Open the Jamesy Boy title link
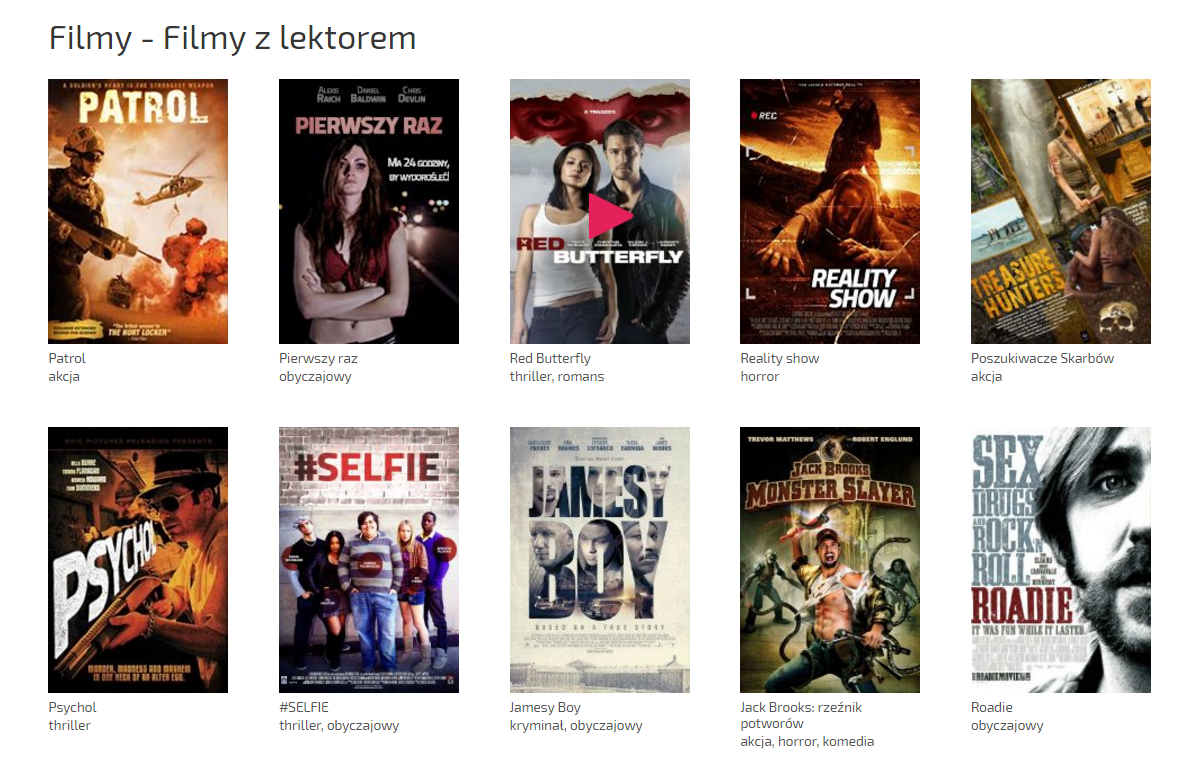The width and height of the screenshot is (1193, 761). click(545, 708)
